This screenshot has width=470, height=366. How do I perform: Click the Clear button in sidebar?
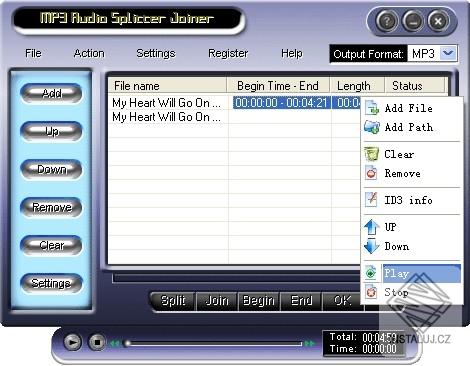[51, 245]
